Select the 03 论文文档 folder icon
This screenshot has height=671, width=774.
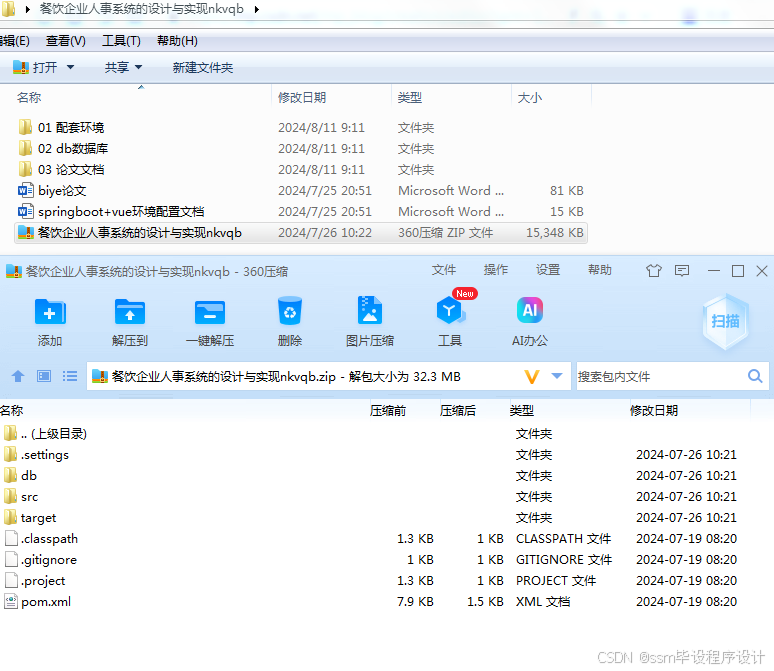tap(25, 169)
